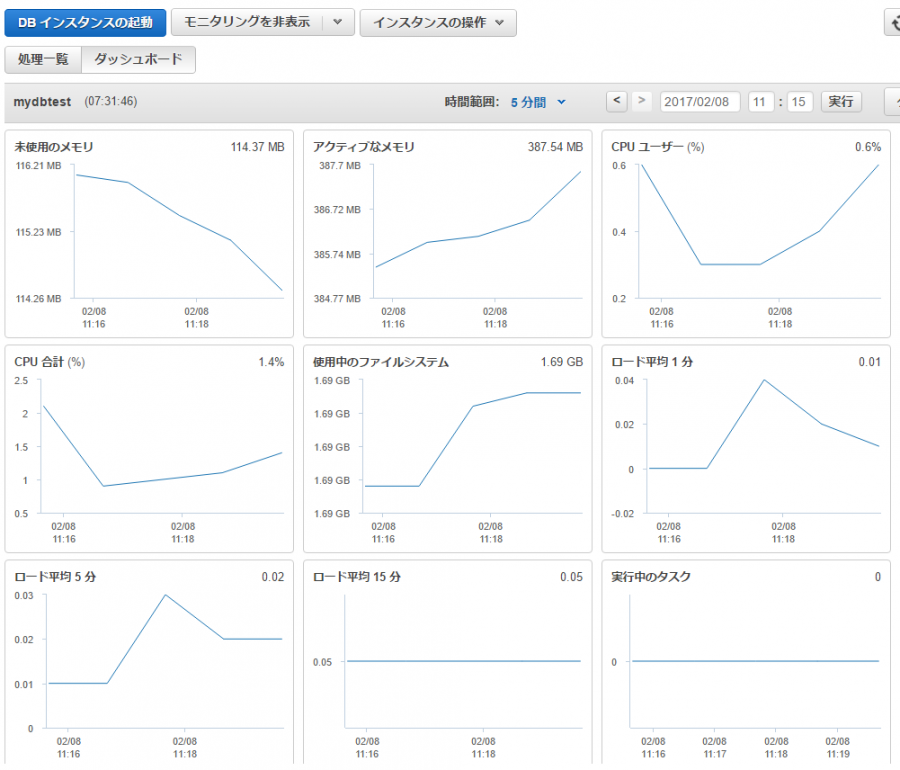Click the 実行 button
Viewport: 900px width, 770px height.
841,102
